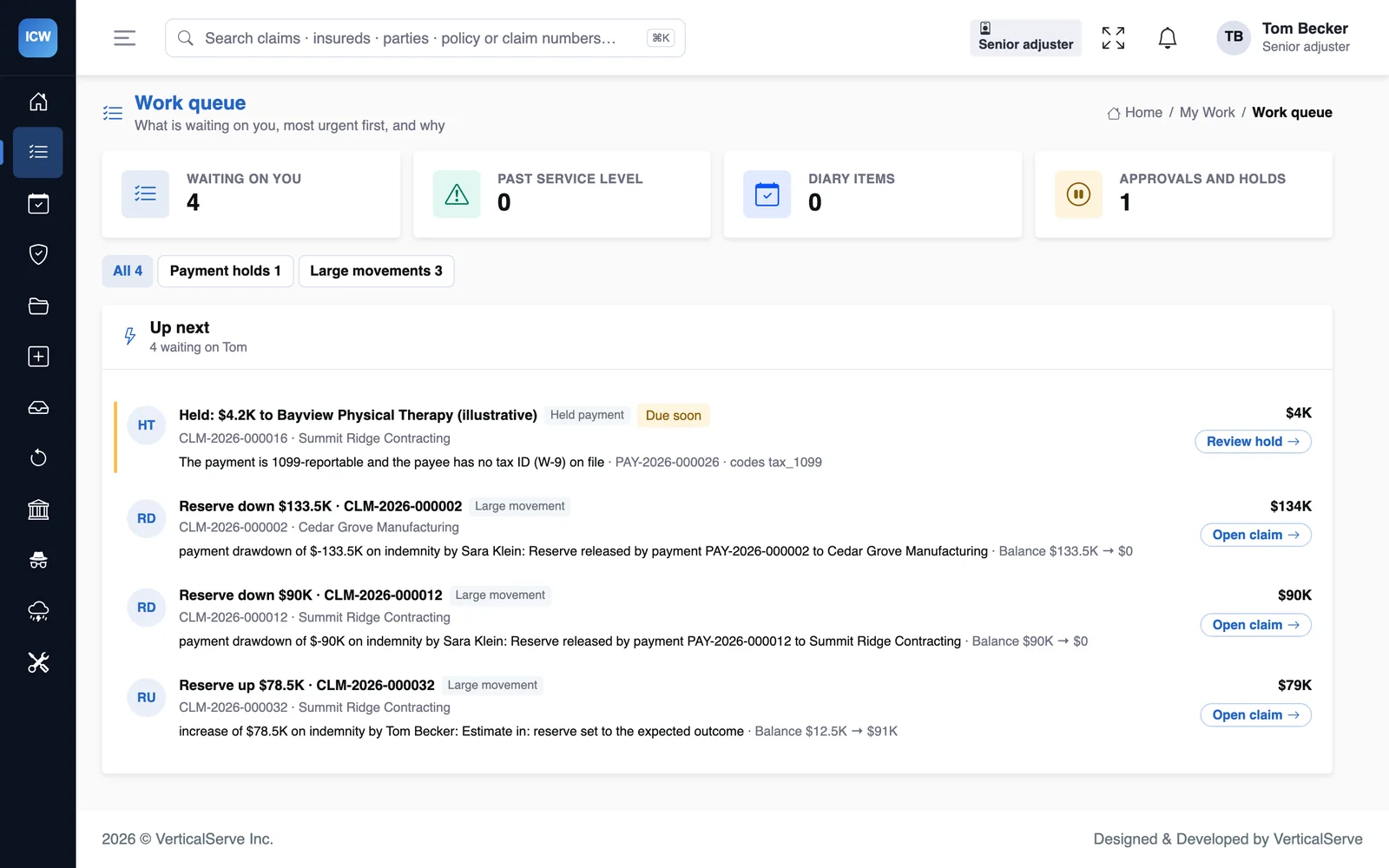1389x868 pixels.
Task: Click the Held payment tag
Action: pyautogui.click(x=587, y=415)
